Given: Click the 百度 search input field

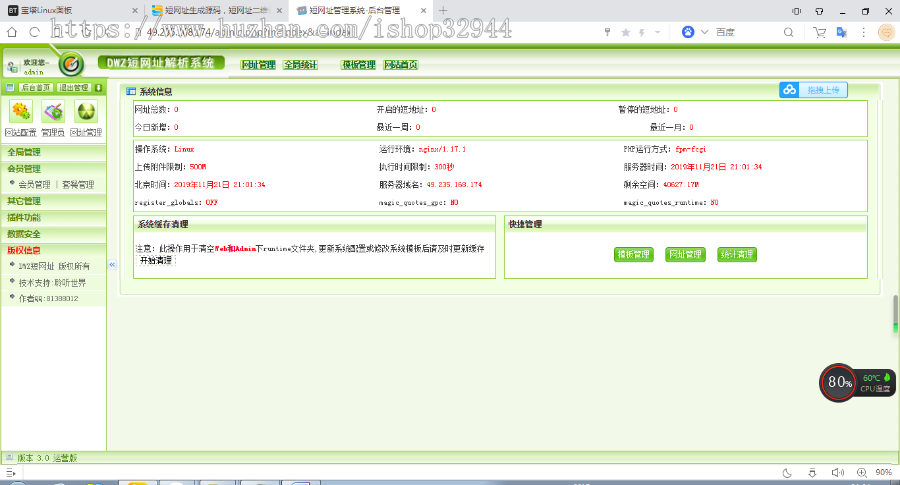Looking at the screenshot, I should [x=746, y=32].
